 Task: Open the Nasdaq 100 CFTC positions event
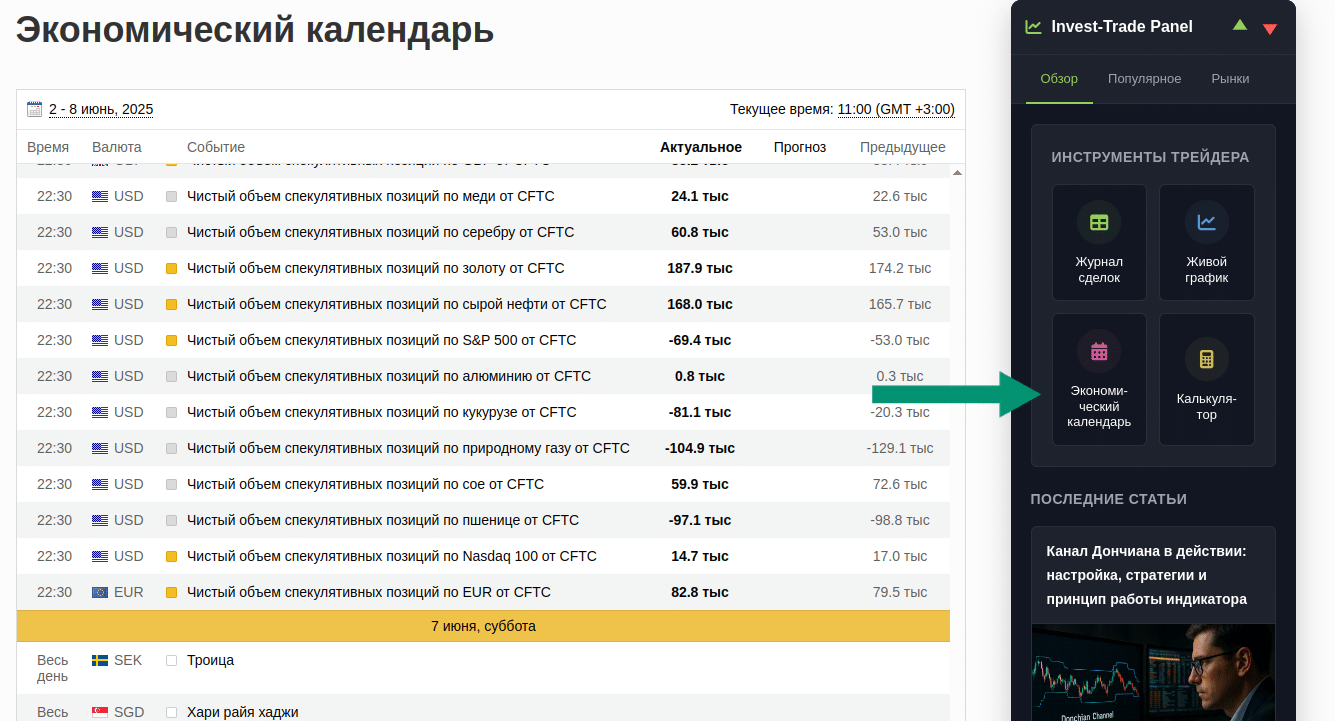[x=391, y=556]
